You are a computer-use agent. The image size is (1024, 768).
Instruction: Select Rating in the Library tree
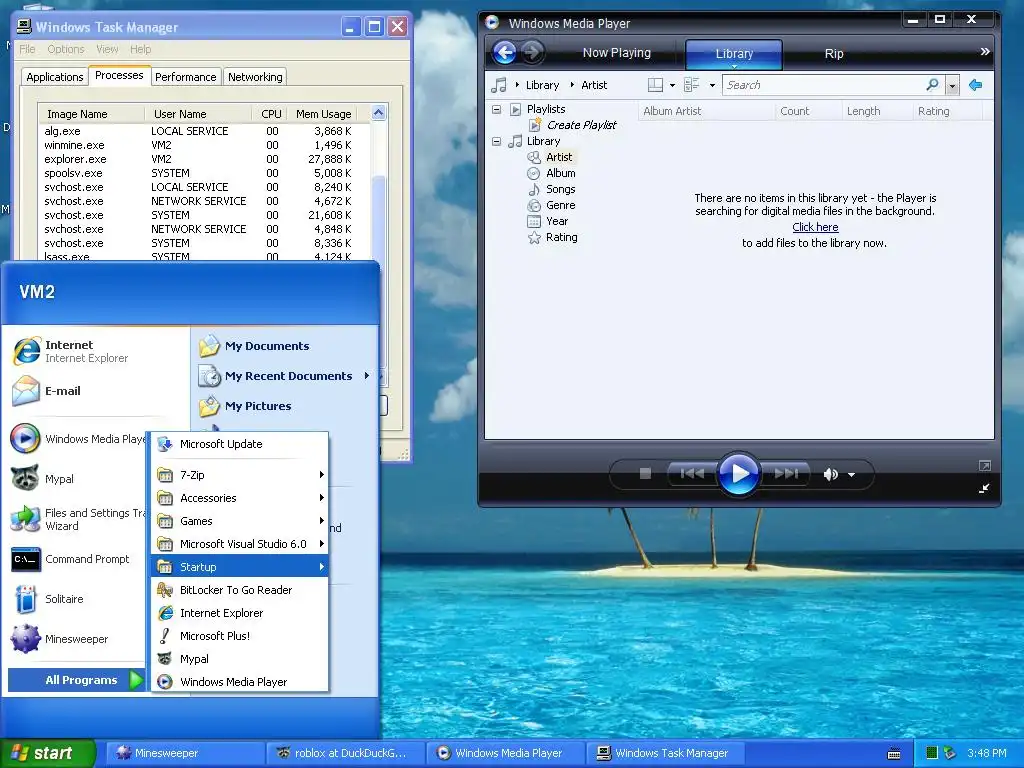click(561, 237)
